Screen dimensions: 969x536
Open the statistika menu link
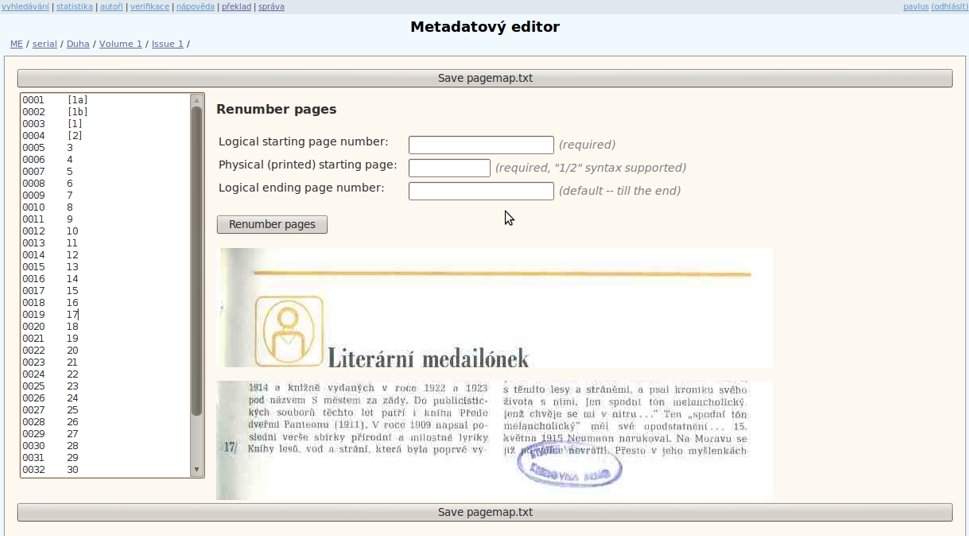74,7
